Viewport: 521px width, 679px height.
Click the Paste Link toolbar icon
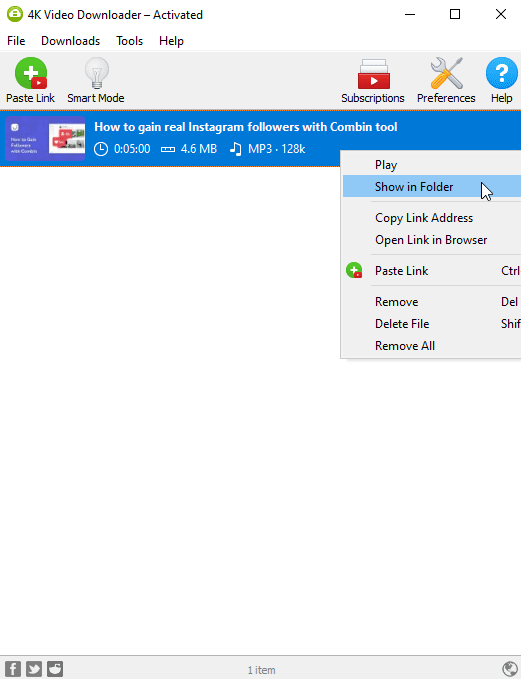click(30, 73)
